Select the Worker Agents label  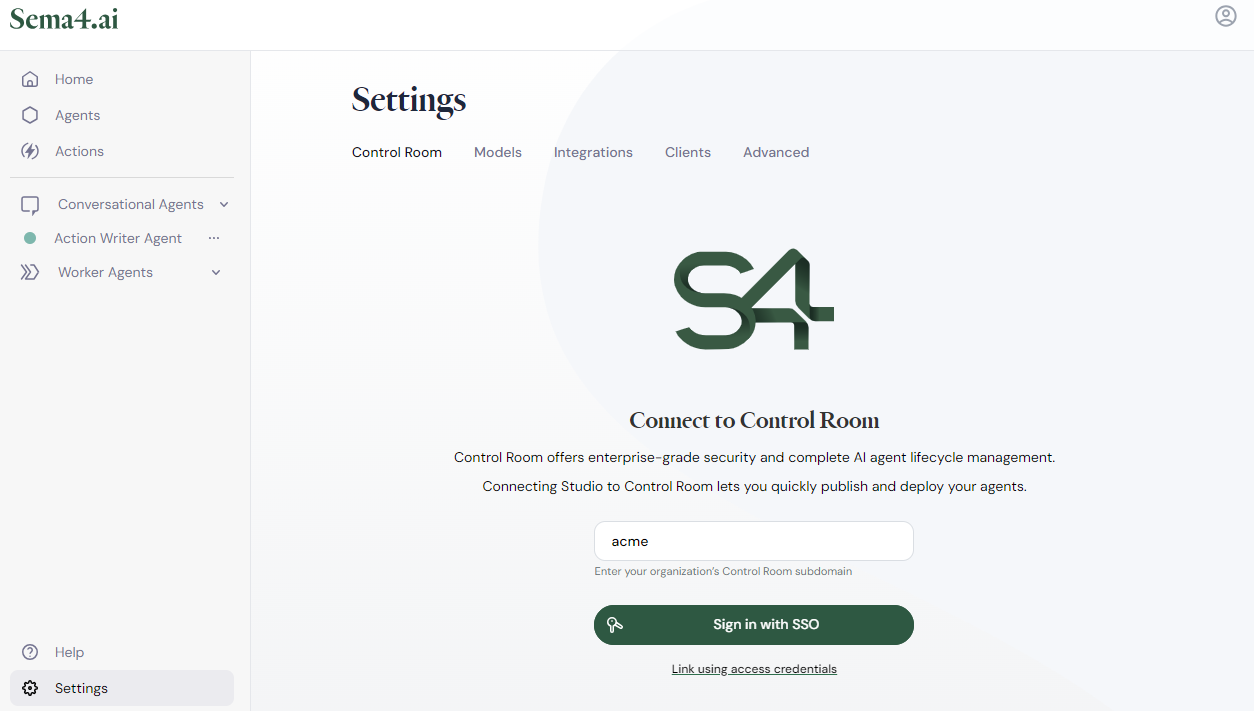click(x=105, y=272)
